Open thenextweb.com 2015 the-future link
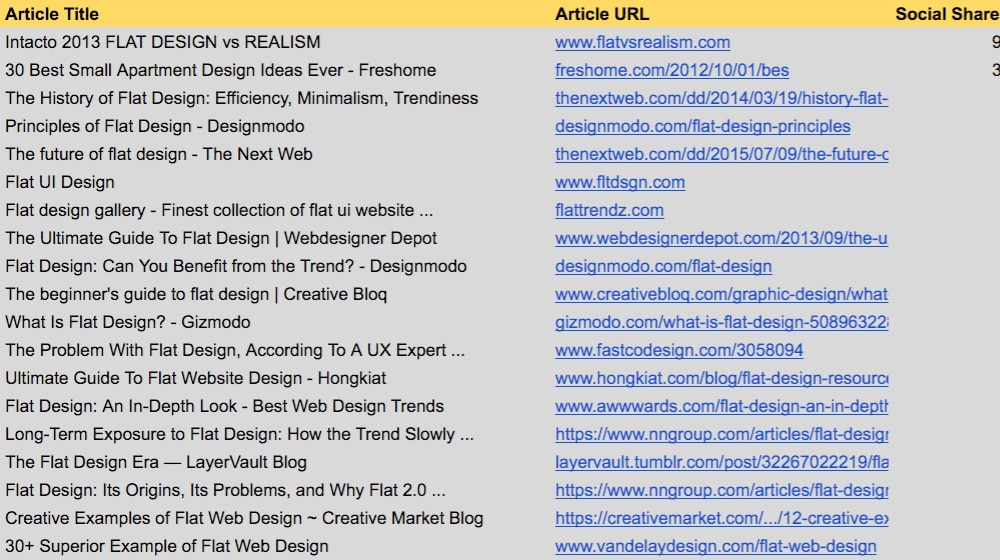 tap(721, 155)
